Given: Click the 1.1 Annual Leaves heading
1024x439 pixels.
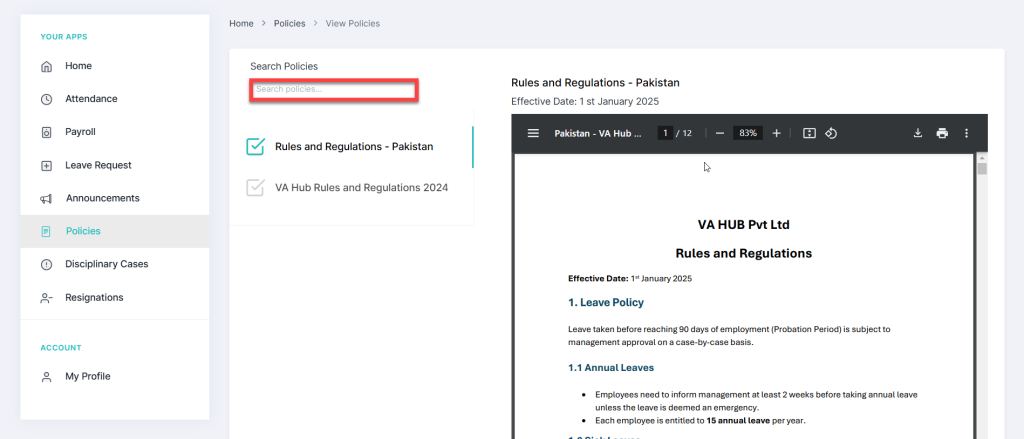Looking at the screenshot, I should (611, 368).
